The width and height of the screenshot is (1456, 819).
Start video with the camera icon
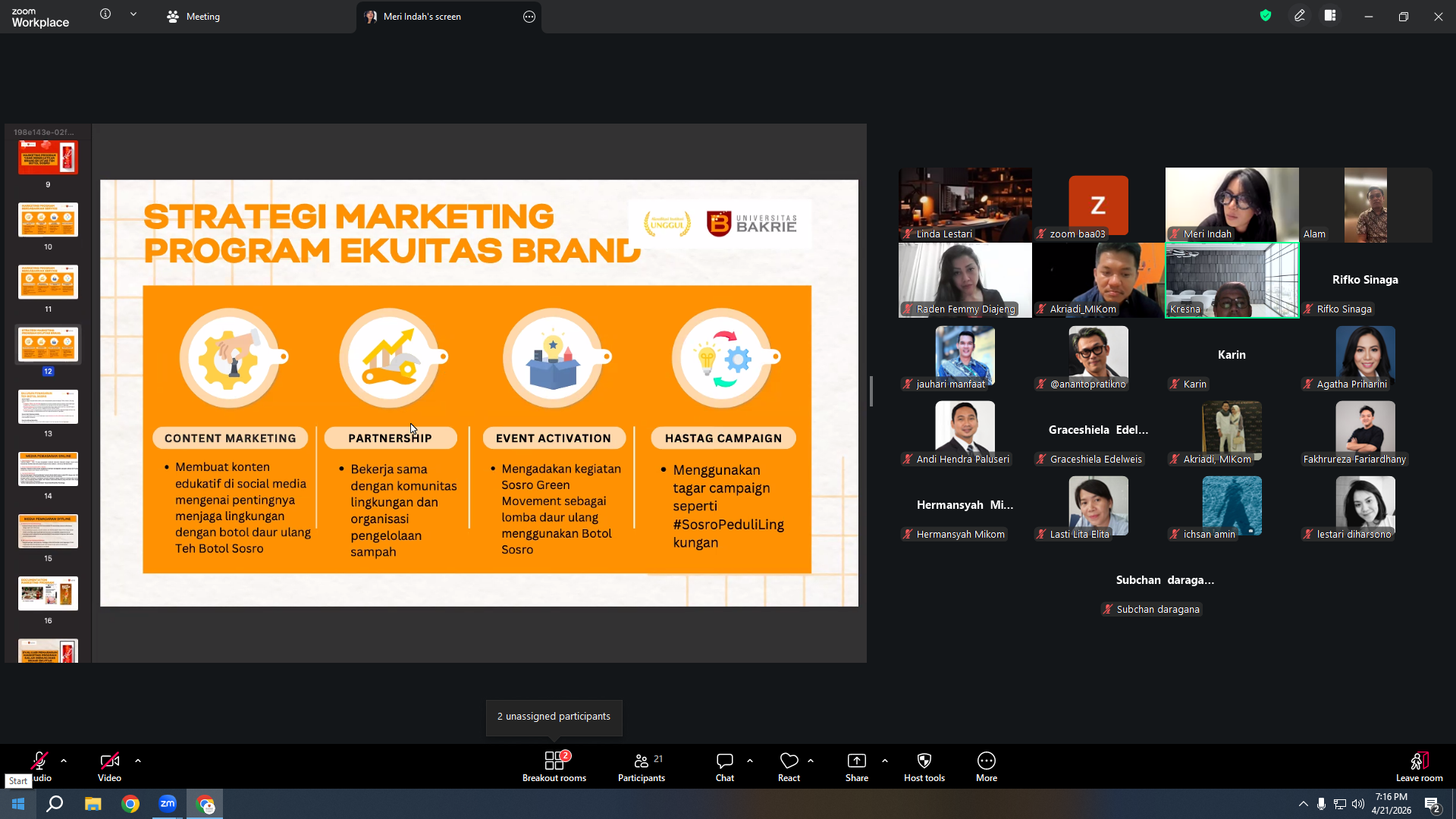pos(109,761)
